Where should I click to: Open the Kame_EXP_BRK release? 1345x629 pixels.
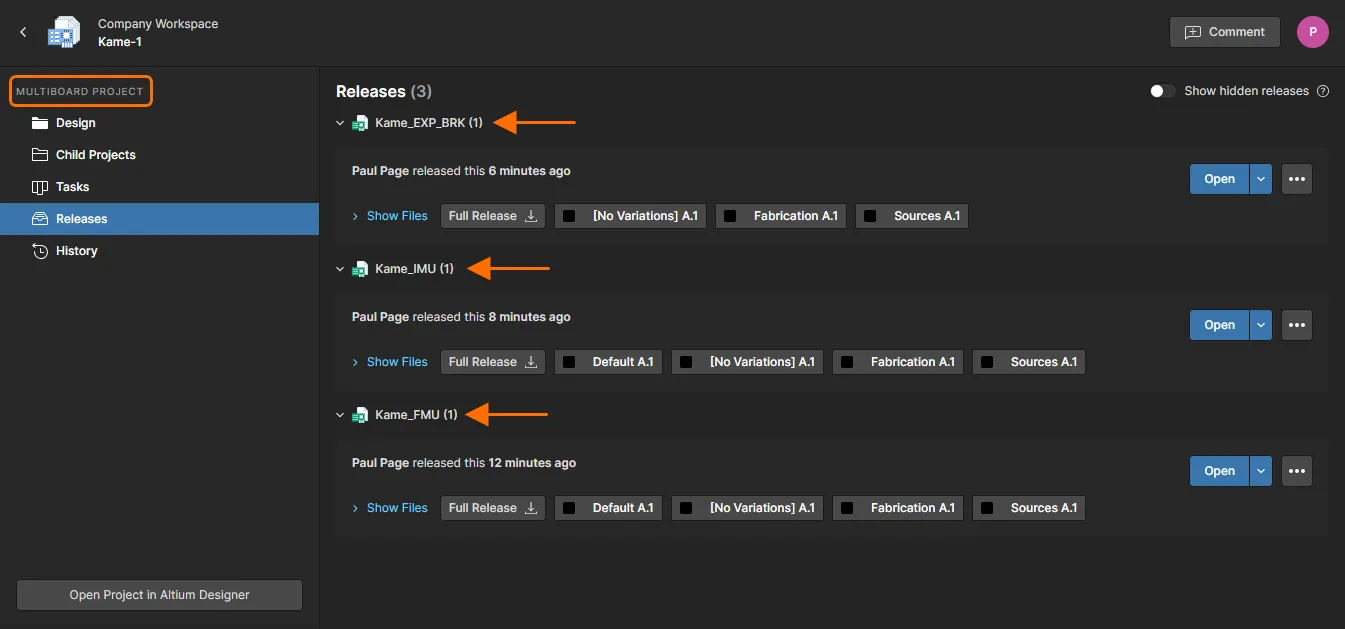pos(1219,179)
